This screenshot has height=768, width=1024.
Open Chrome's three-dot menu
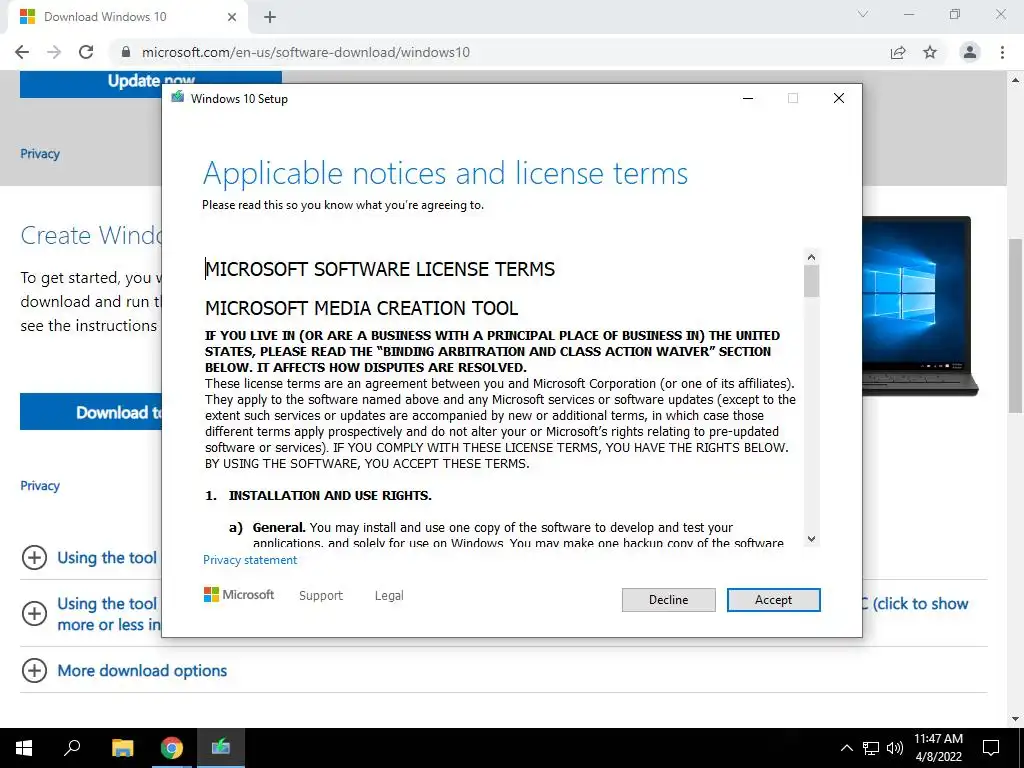coord(1002,52)
